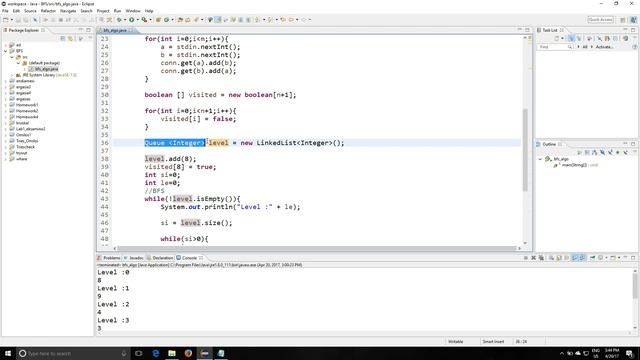Viewport: 640px width, 360px height.
Task: Collapse the bfs_algo class in Outline
Action: click(540, 159)
